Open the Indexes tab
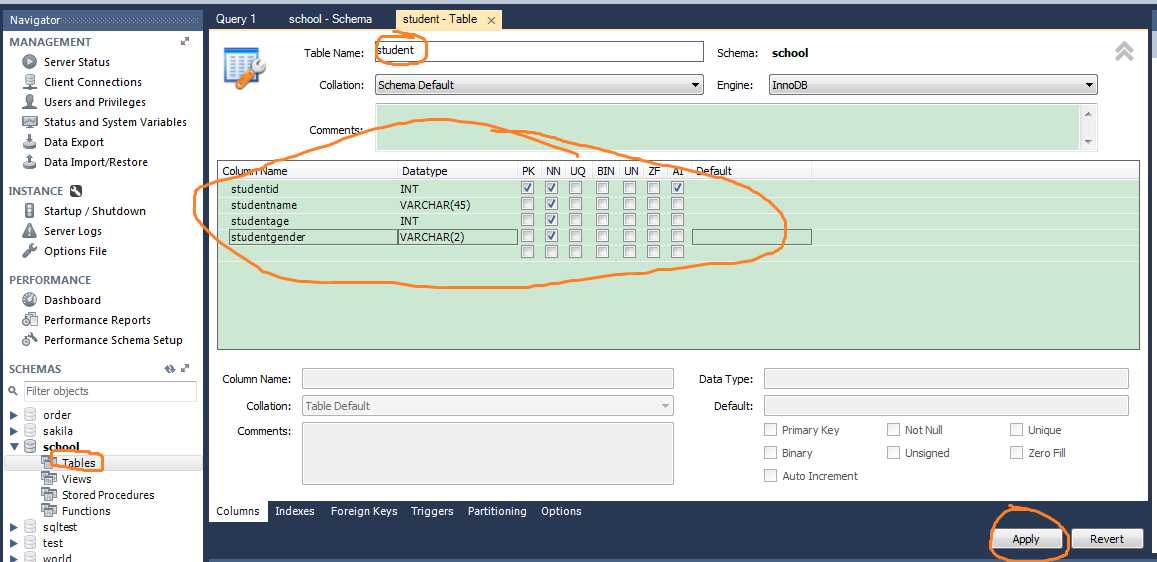The width and height of the screenshot is (1157, 562). point(294,511)
